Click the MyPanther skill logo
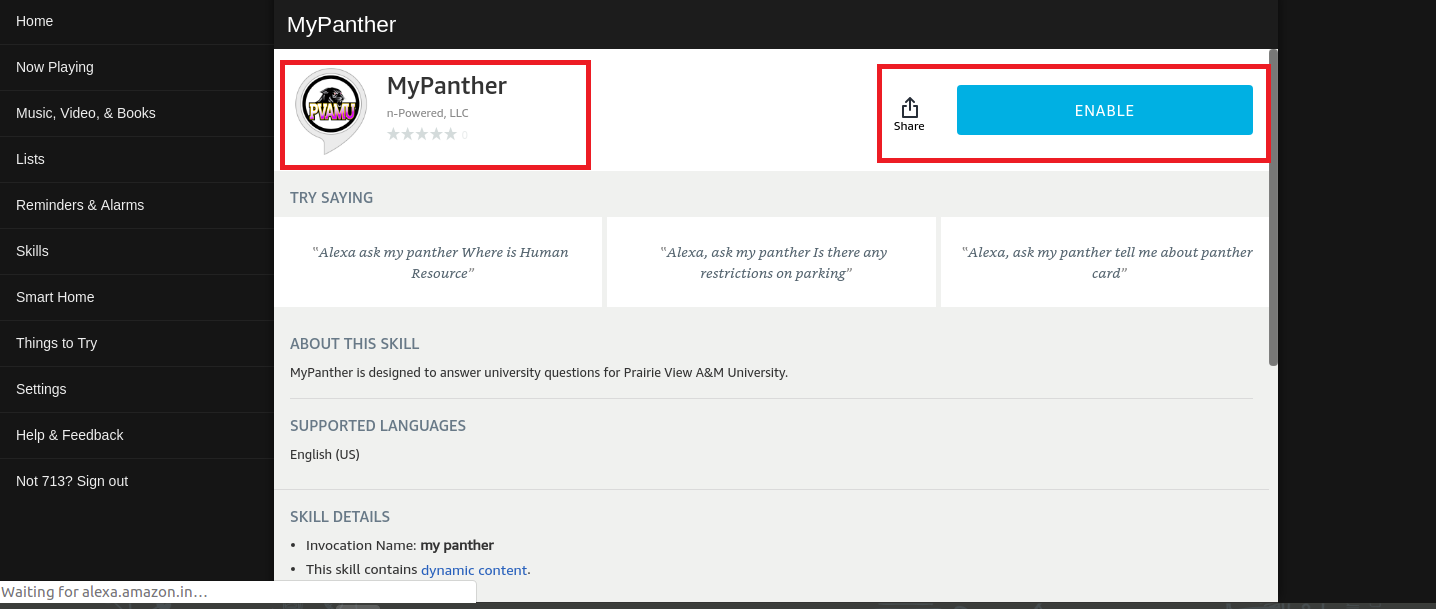1436x609 pixels. coord(331,111)
